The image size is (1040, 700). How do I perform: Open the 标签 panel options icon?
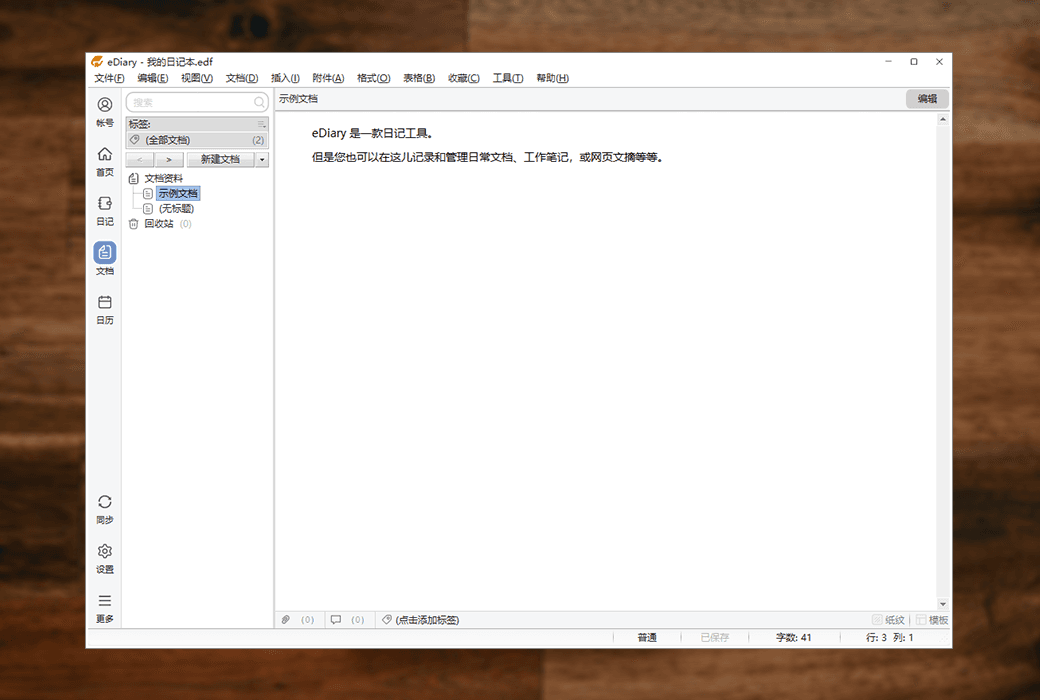tap(262, 124)
